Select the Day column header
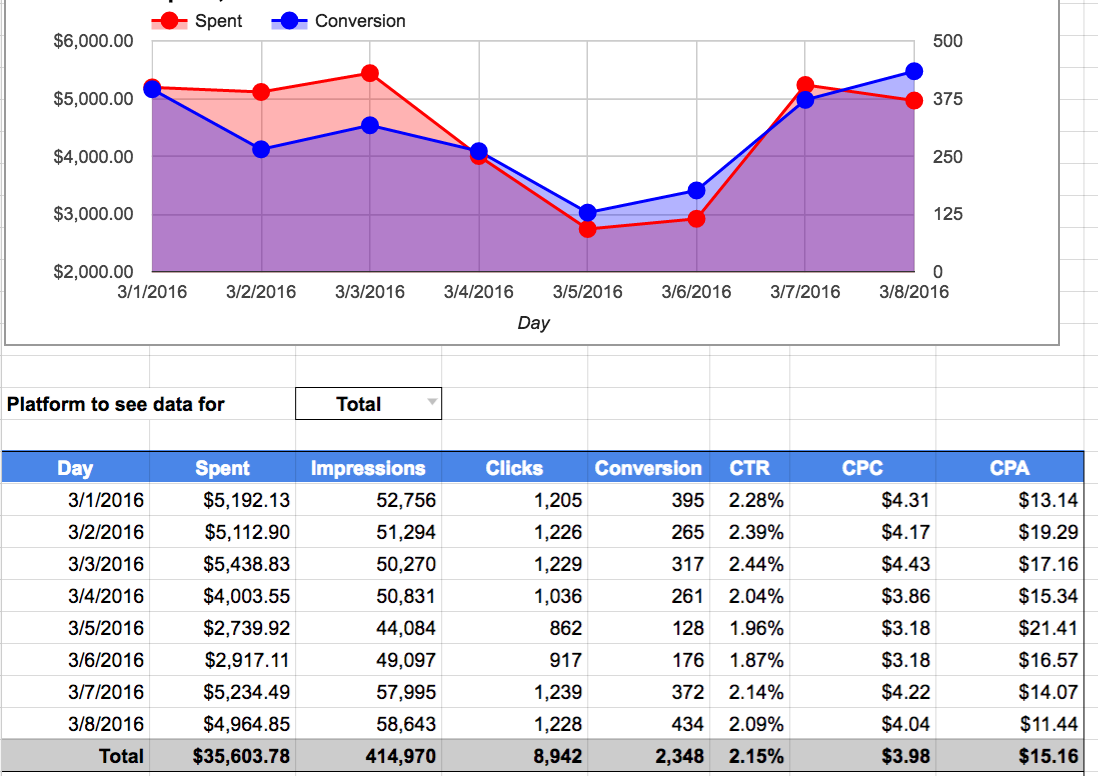 [x=75, y=468]
